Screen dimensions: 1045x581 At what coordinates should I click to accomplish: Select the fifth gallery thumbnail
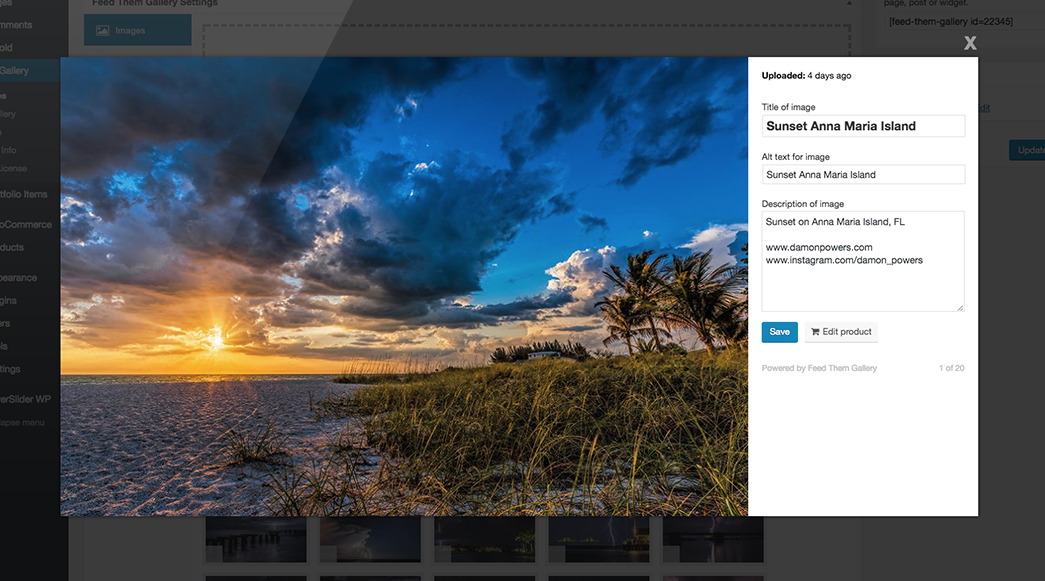pyautogui.click(x=713, y=539)
